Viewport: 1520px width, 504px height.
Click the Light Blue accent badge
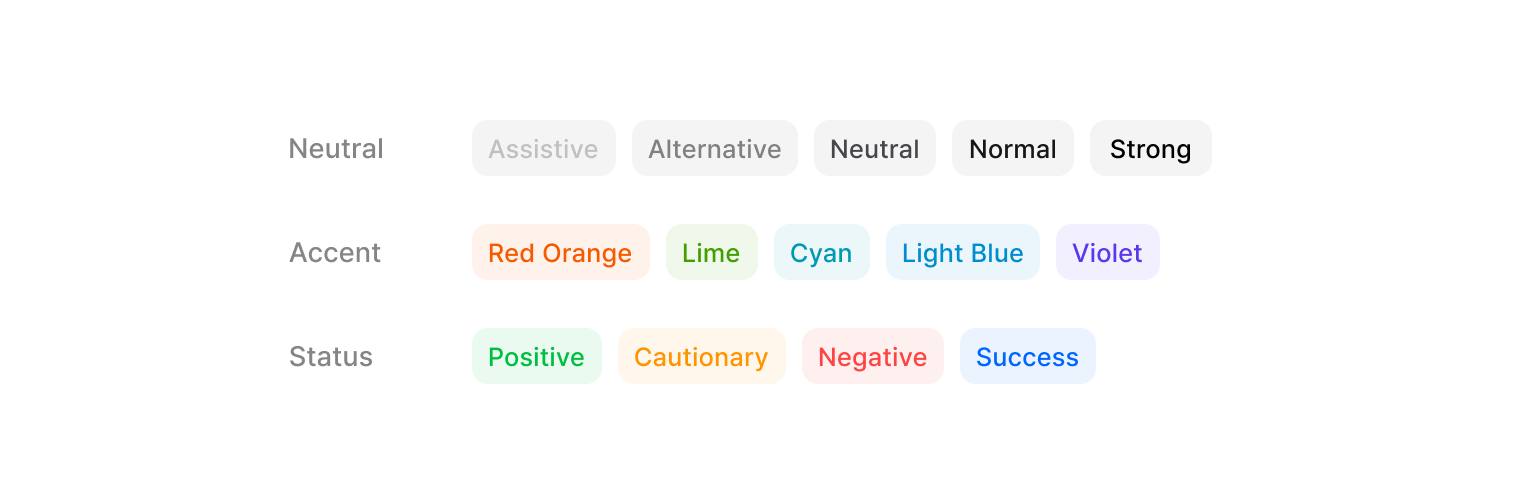pyautogui.click(x=962, y=253)
